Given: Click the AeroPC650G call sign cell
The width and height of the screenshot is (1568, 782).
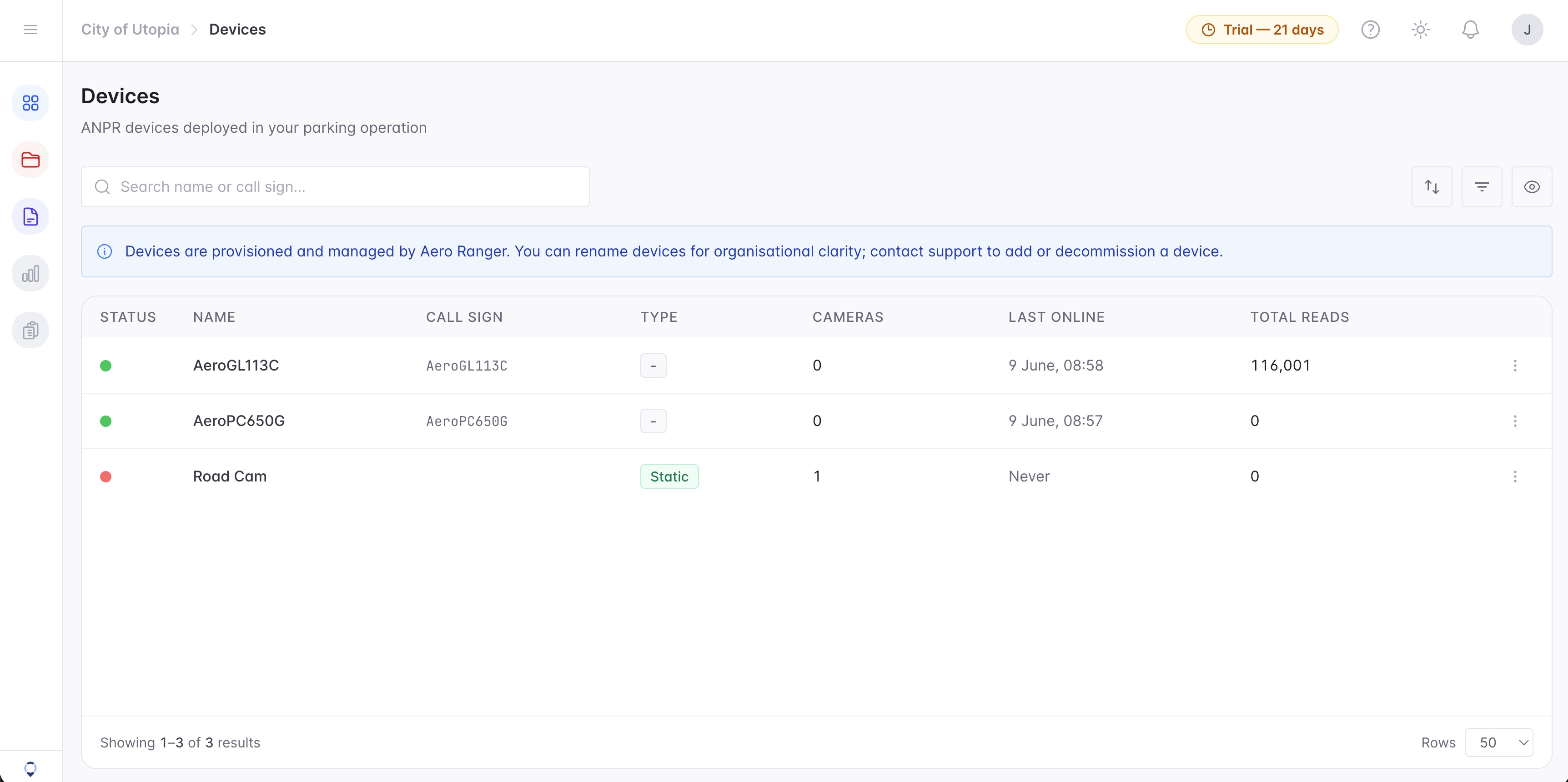Looking at the screenshot, I should pyautogui.click(x=467, y=421).
